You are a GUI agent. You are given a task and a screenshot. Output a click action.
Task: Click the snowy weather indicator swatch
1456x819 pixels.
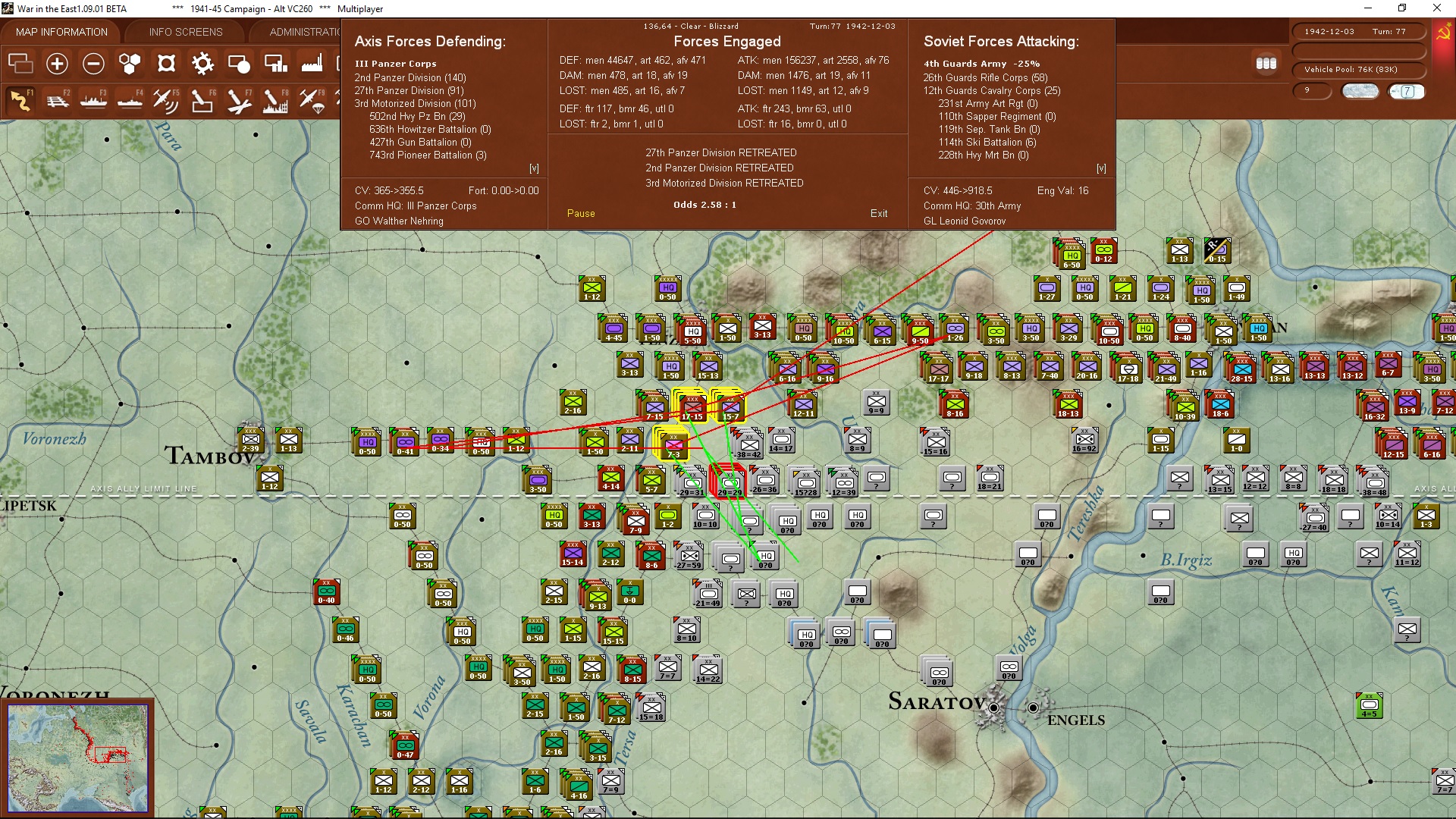pos(1360,91)
